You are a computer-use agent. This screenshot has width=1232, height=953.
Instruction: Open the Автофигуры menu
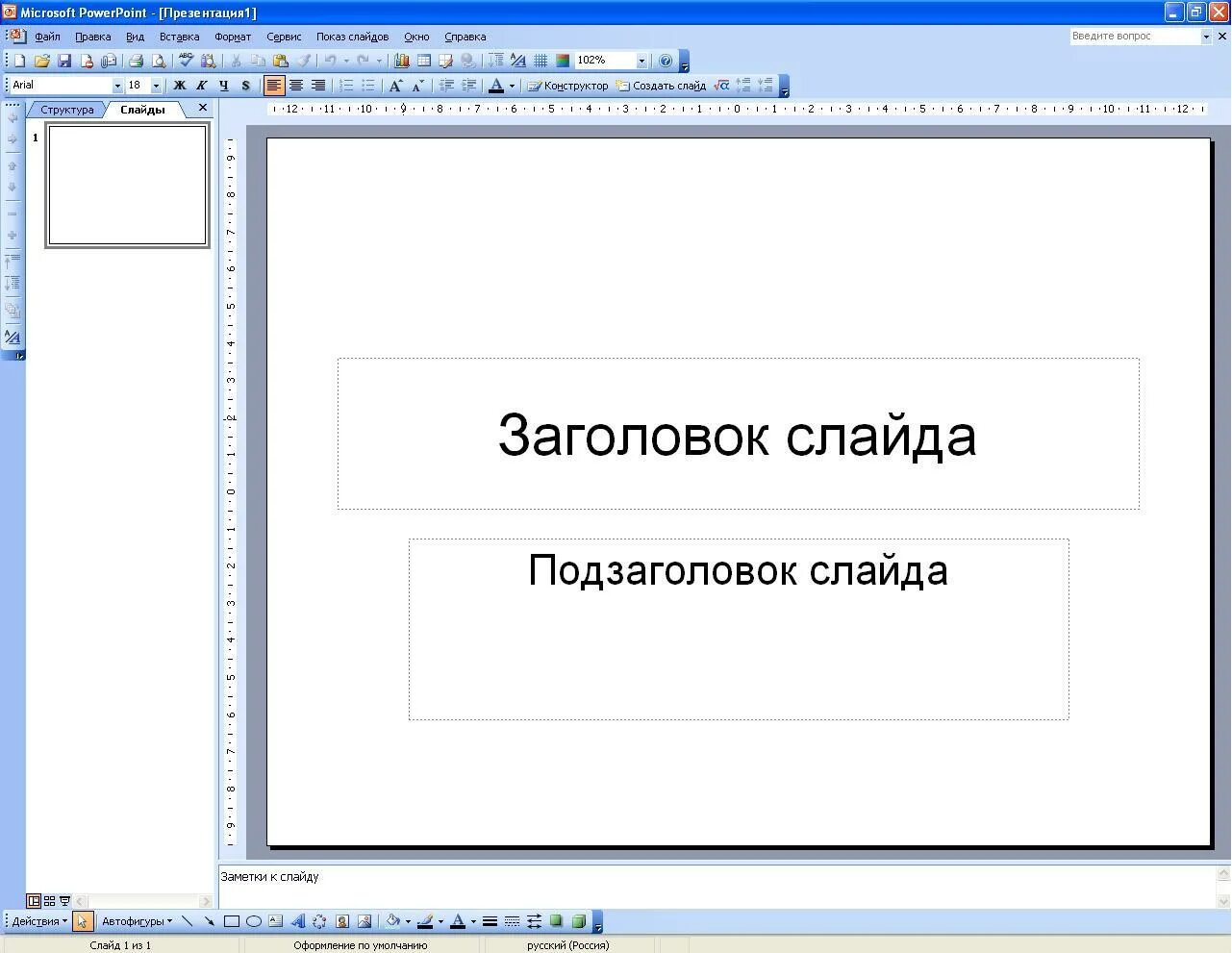[137, 921]
